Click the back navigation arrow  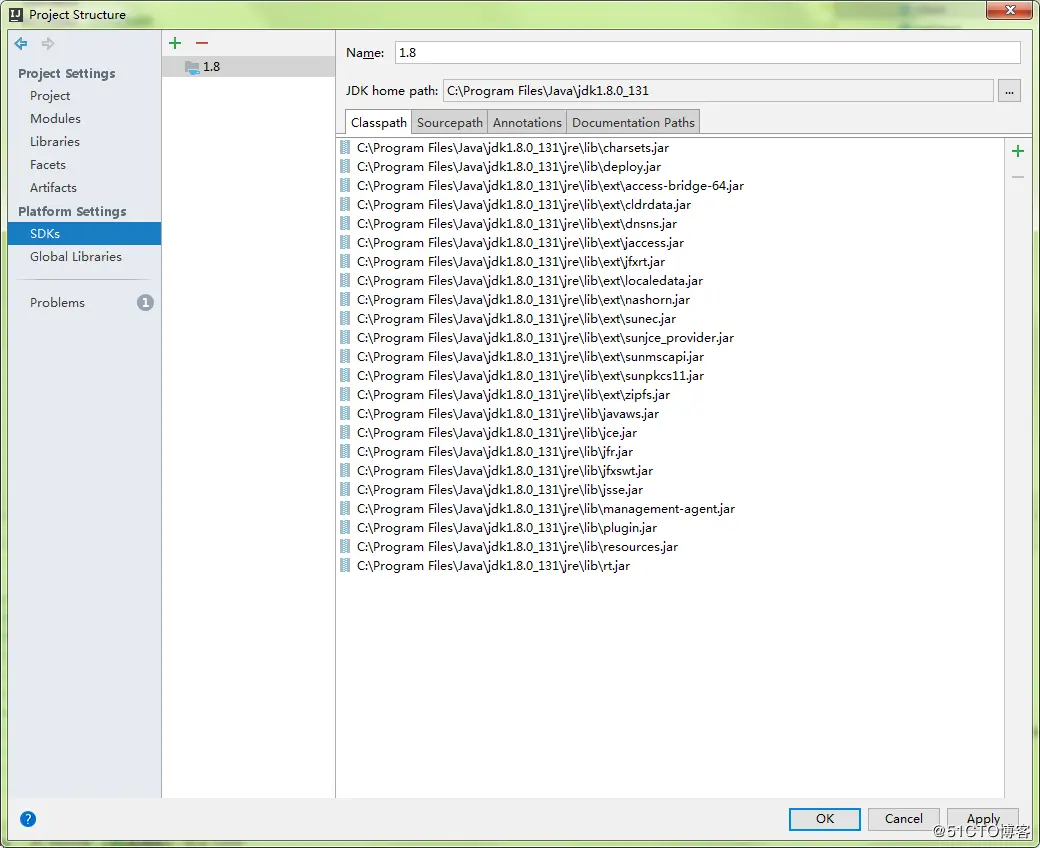tap(21, 44)
